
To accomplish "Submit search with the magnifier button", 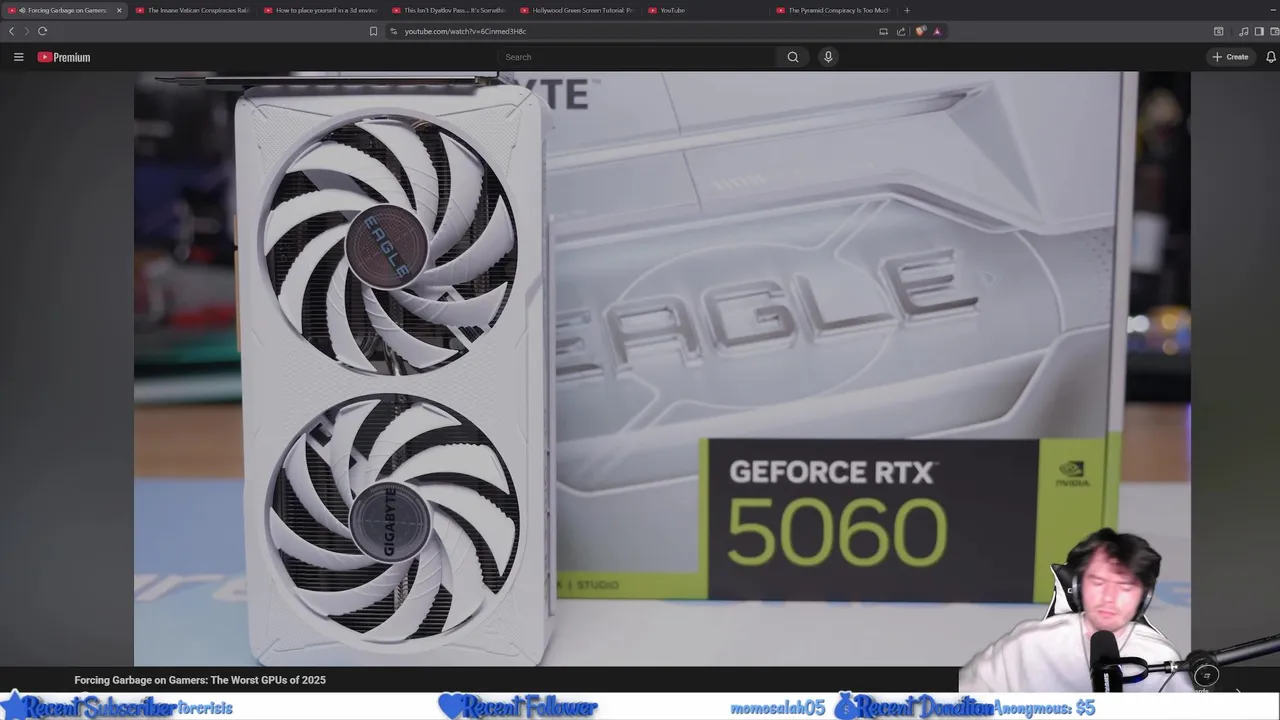I will tap(793, 57).
